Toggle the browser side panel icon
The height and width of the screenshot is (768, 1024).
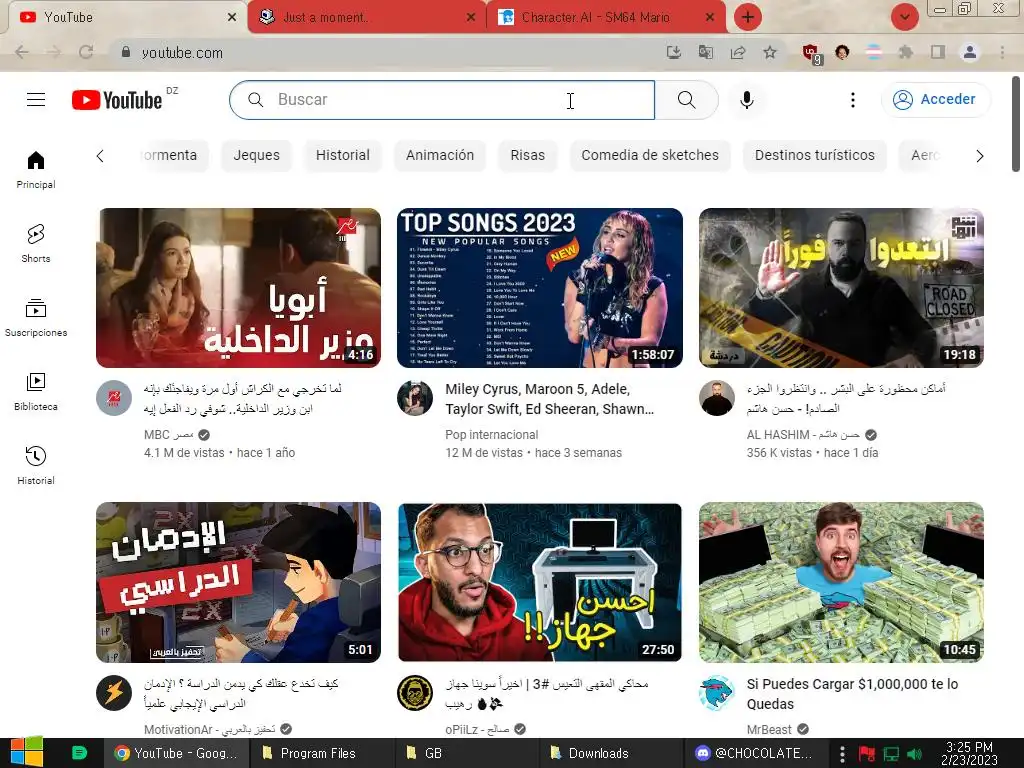pyautogui.click(x=938, y=52)
